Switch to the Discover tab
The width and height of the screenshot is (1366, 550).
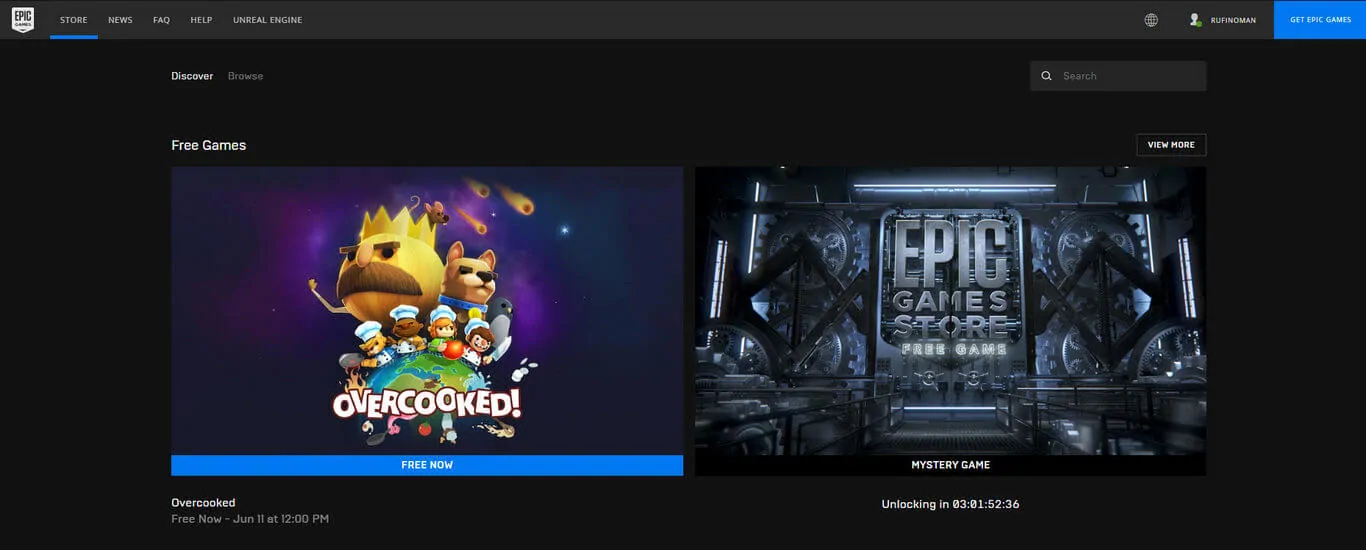pos(192,76)
